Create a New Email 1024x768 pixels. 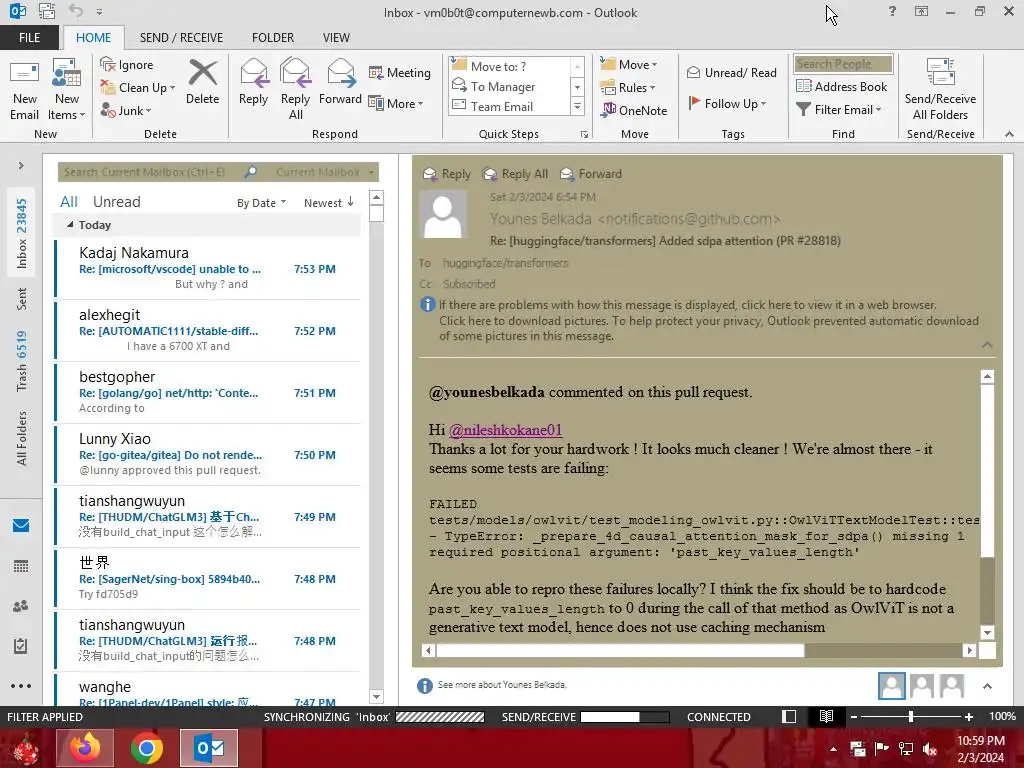[24, 91]
